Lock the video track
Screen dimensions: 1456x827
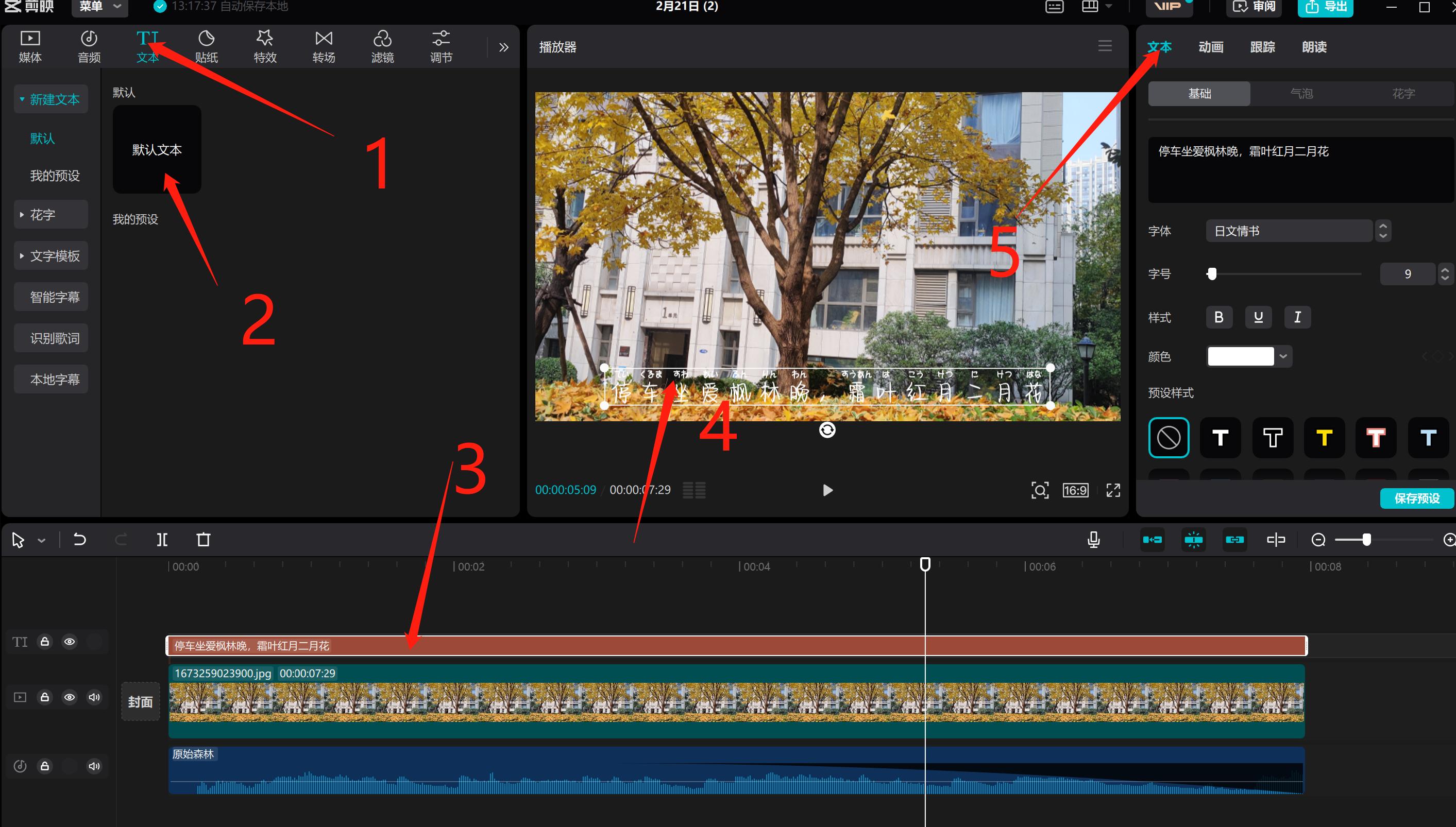44,697
